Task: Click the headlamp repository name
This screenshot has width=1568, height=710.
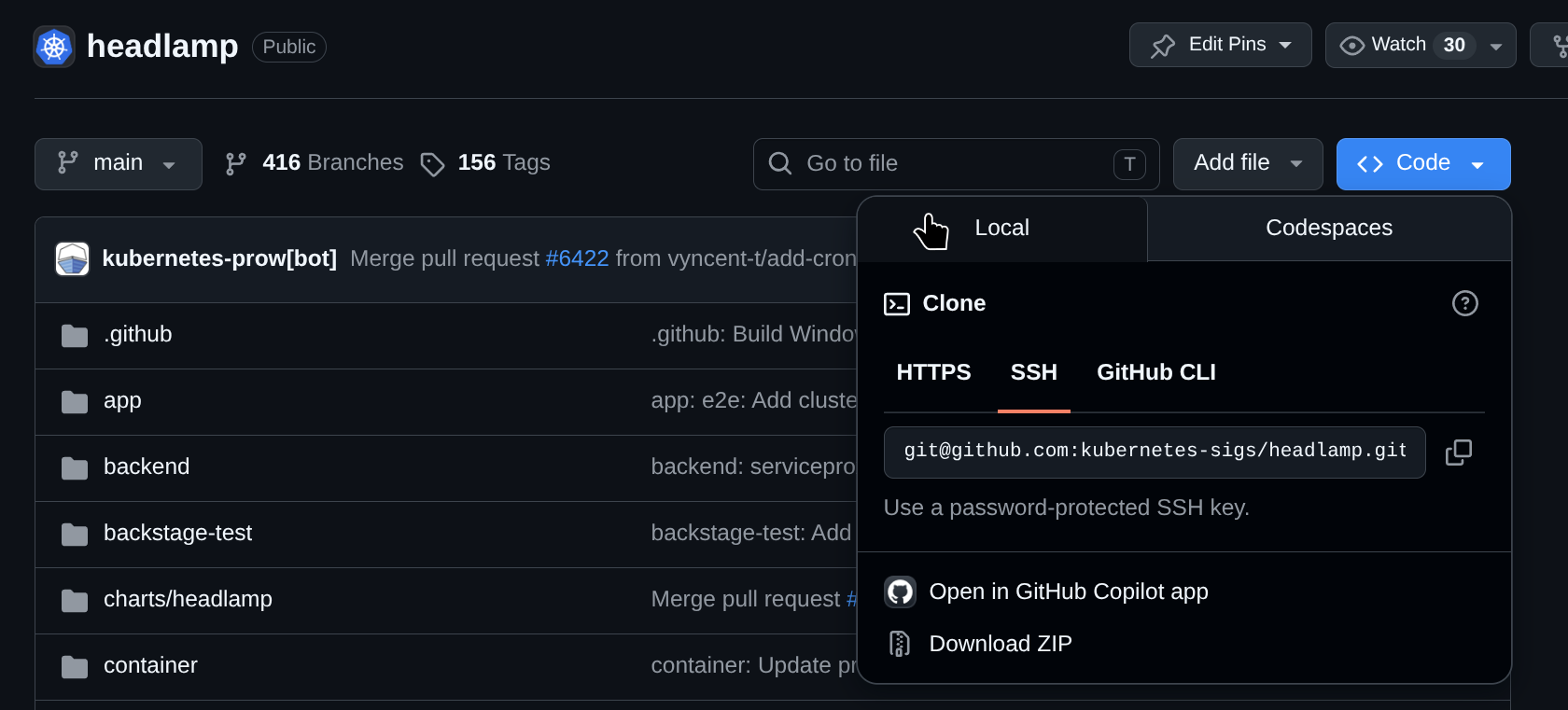Action: coord(162,47)
